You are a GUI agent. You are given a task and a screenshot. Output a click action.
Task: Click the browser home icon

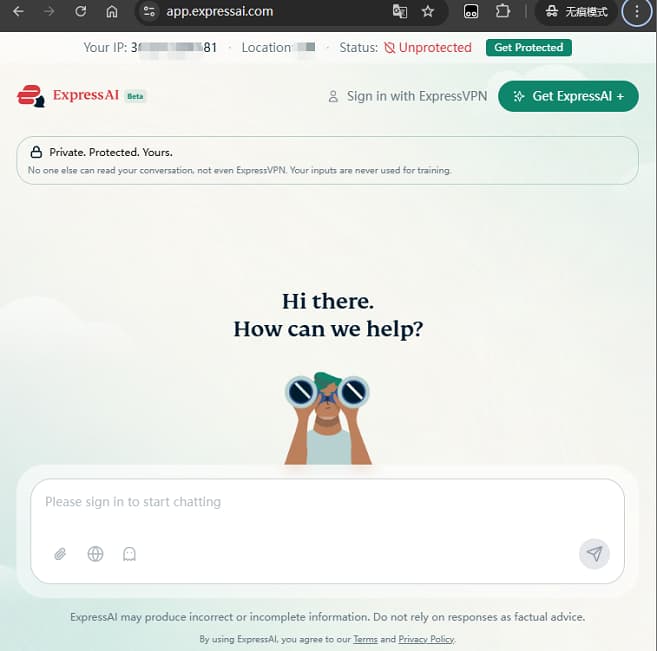111,11
